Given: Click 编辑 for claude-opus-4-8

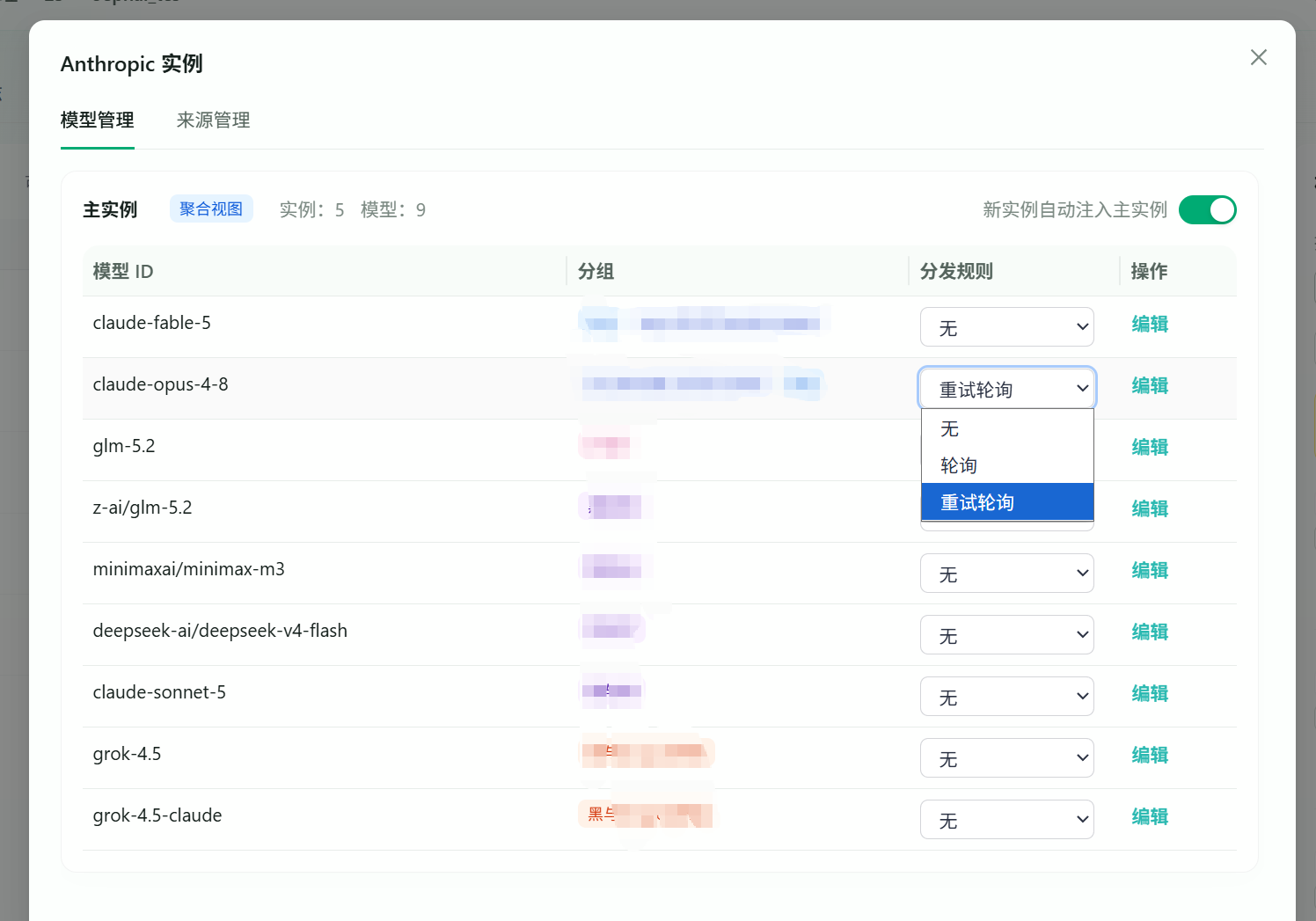Looking at the screenshot, I should click(x=1150, y=385).
